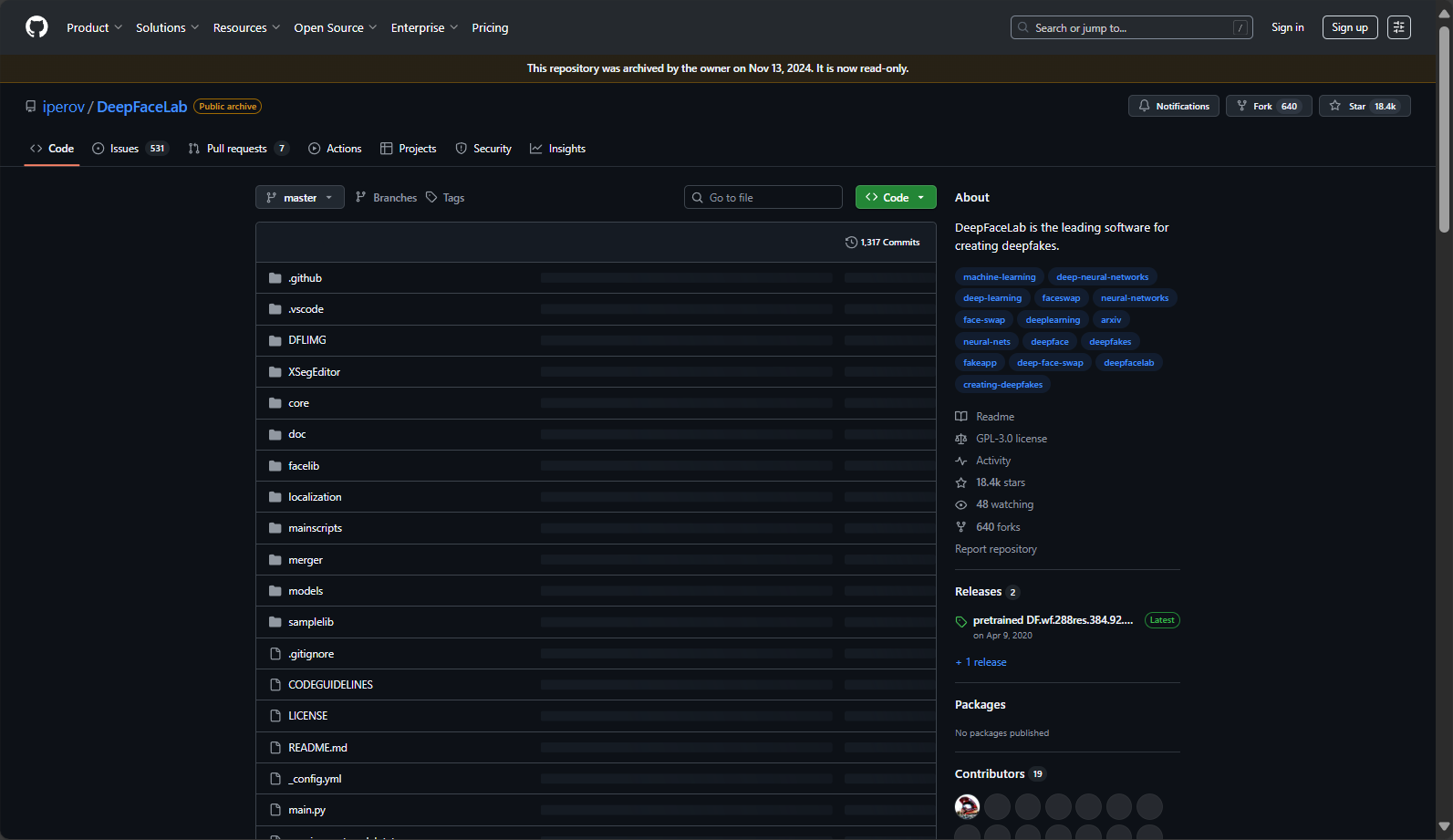The image size is (1453, 840).
Task: Open the main.py file
Action: pos(306,810)
